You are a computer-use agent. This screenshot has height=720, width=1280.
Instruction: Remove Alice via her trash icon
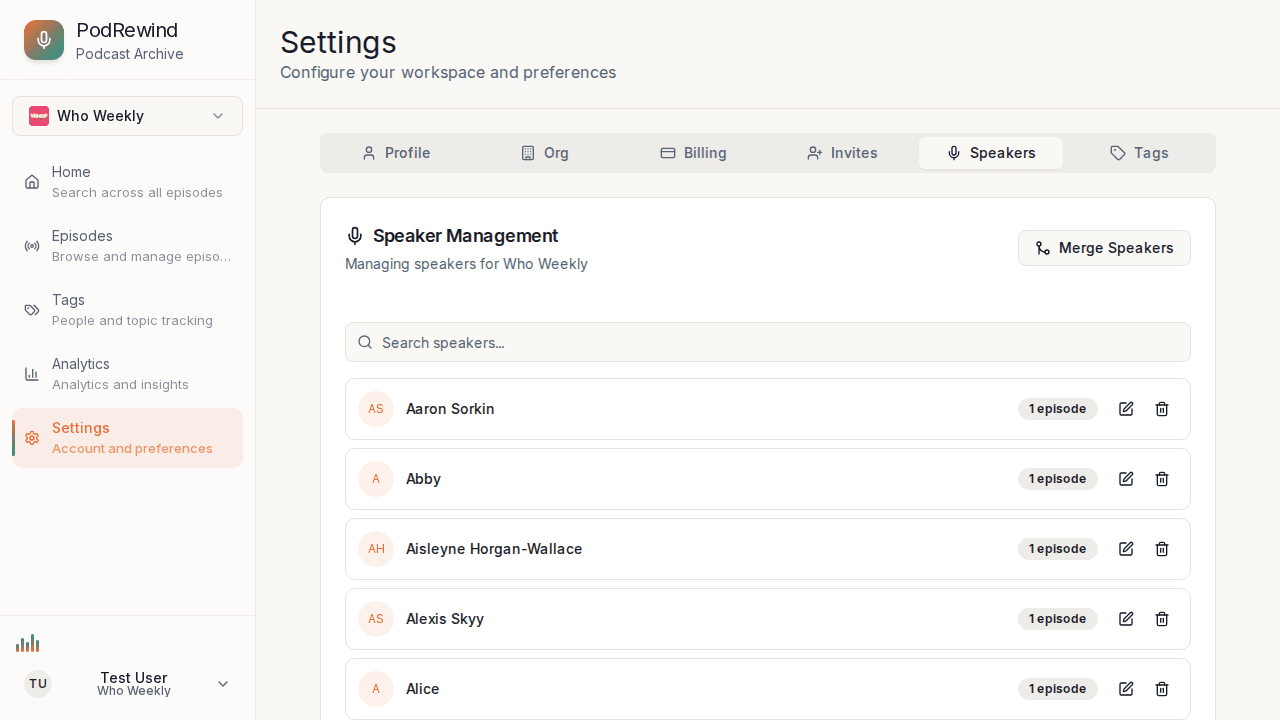pyautogui.click(x=1162, y=689)
